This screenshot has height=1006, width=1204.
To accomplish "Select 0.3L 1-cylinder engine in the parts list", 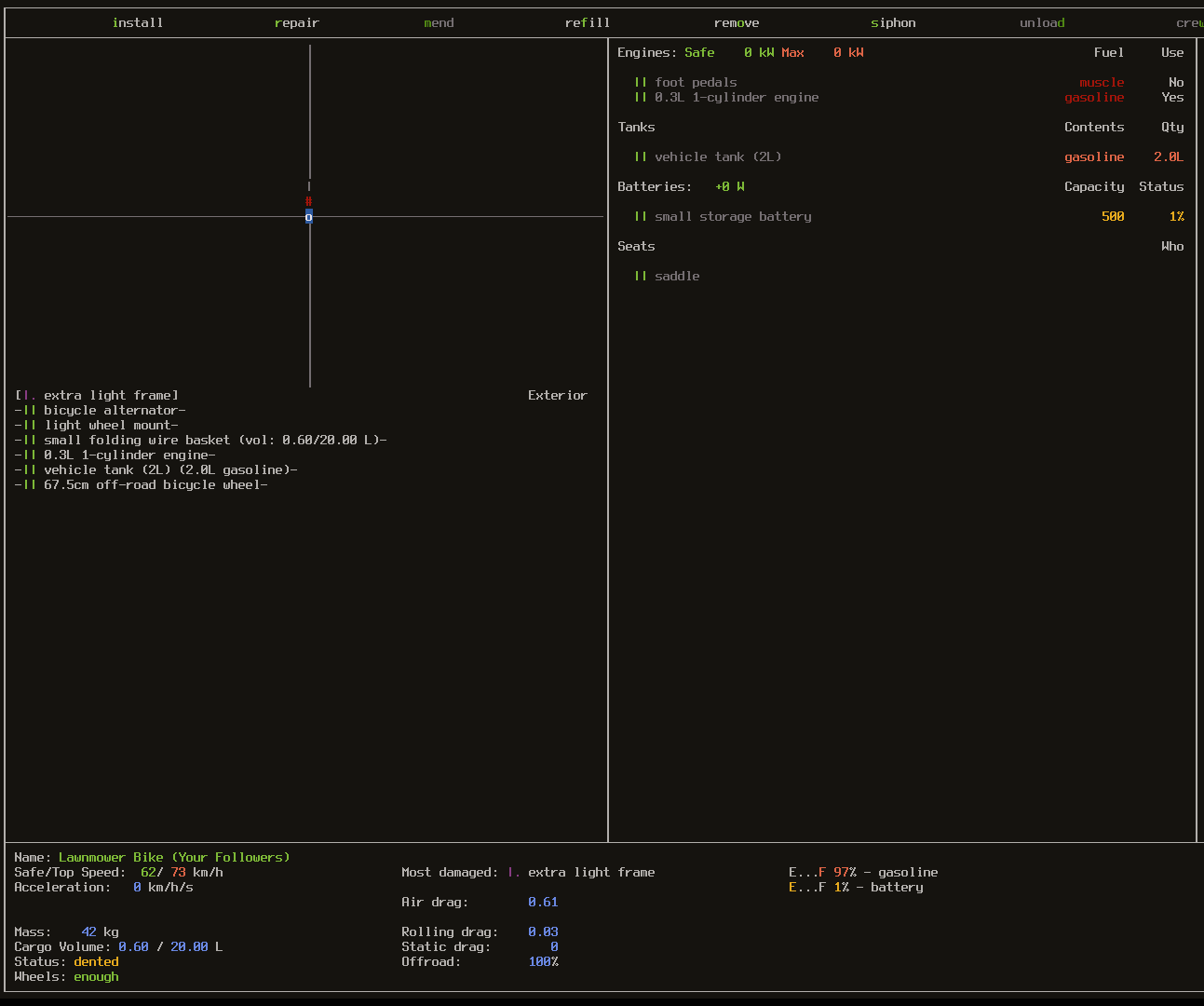I will 115,455.
